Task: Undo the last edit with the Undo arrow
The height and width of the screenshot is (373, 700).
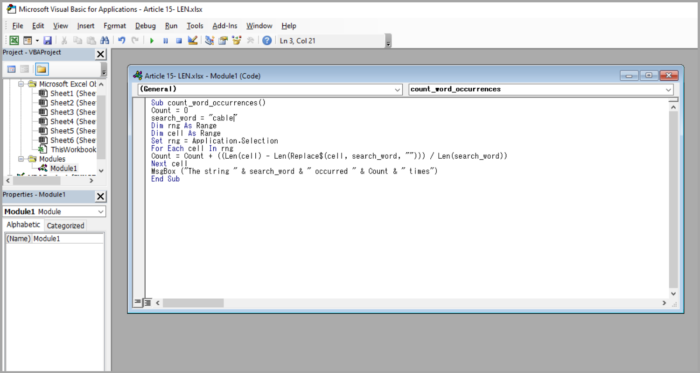Action: (x=121, y=41)
